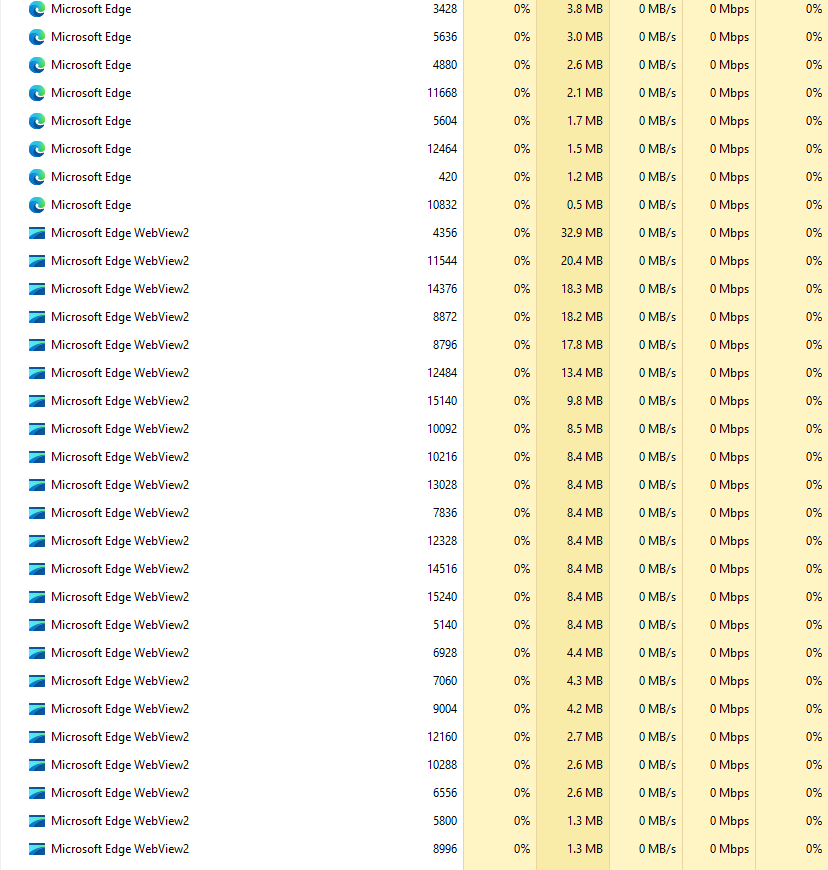Screen dimensions: 828x870
Task: Click the WebView2 icon for PID 11544
Action: (37, 261)
